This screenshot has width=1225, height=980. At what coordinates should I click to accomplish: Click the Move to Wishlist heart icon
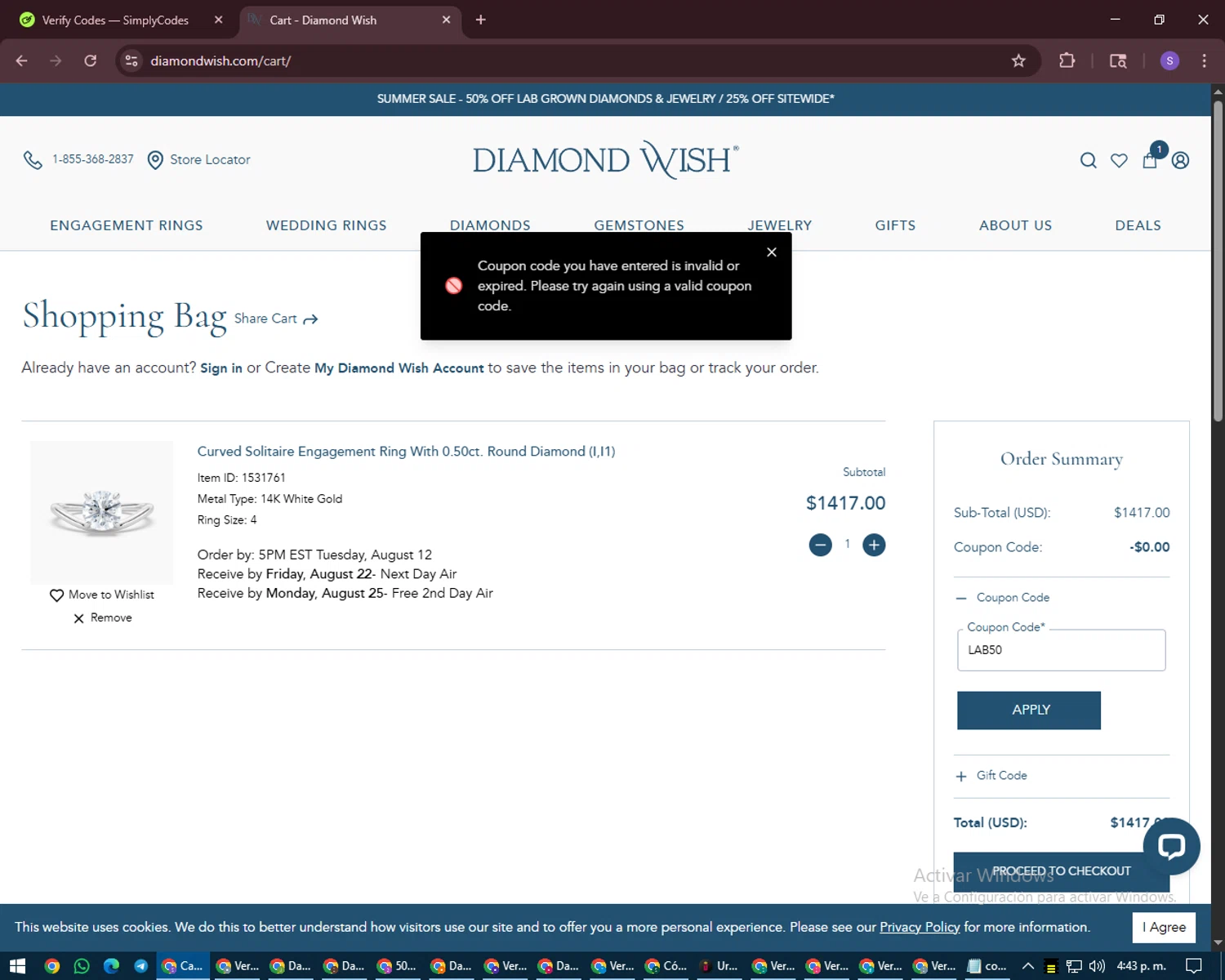coord(56,595)
